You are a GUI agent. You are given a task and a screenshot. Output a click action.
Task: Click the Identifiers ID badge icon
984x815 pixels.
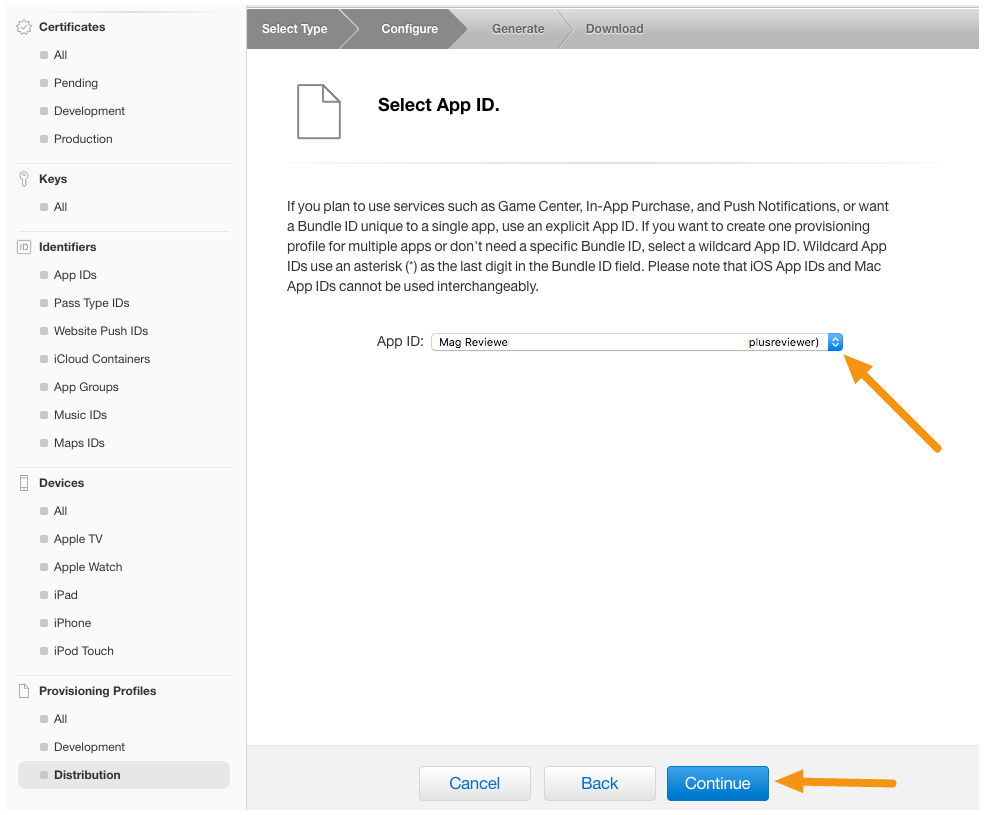coord(24,247)
